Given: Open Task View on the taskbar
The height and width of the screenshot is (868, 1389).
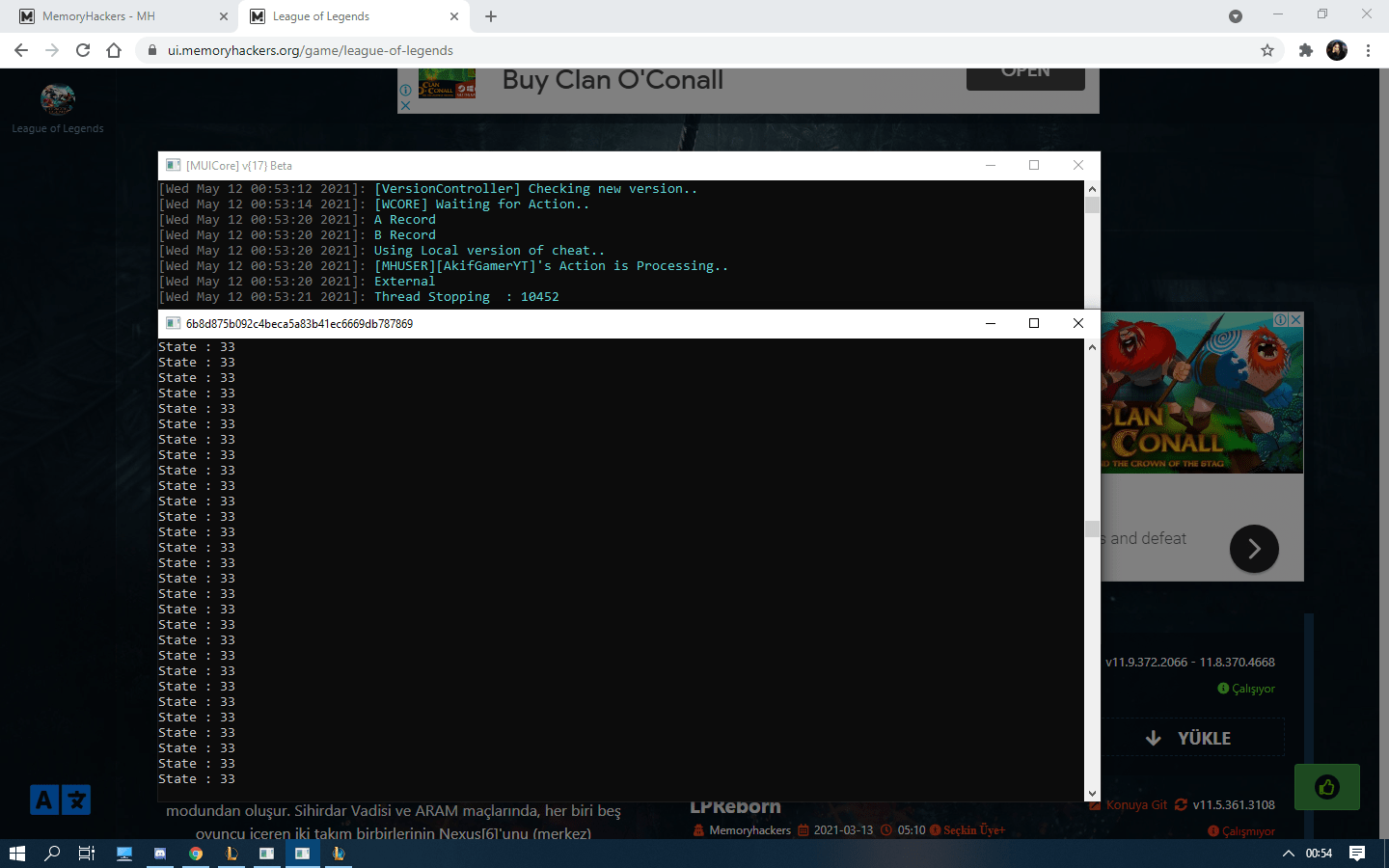Looking at the screenshot, I should (x=87, y=854).
